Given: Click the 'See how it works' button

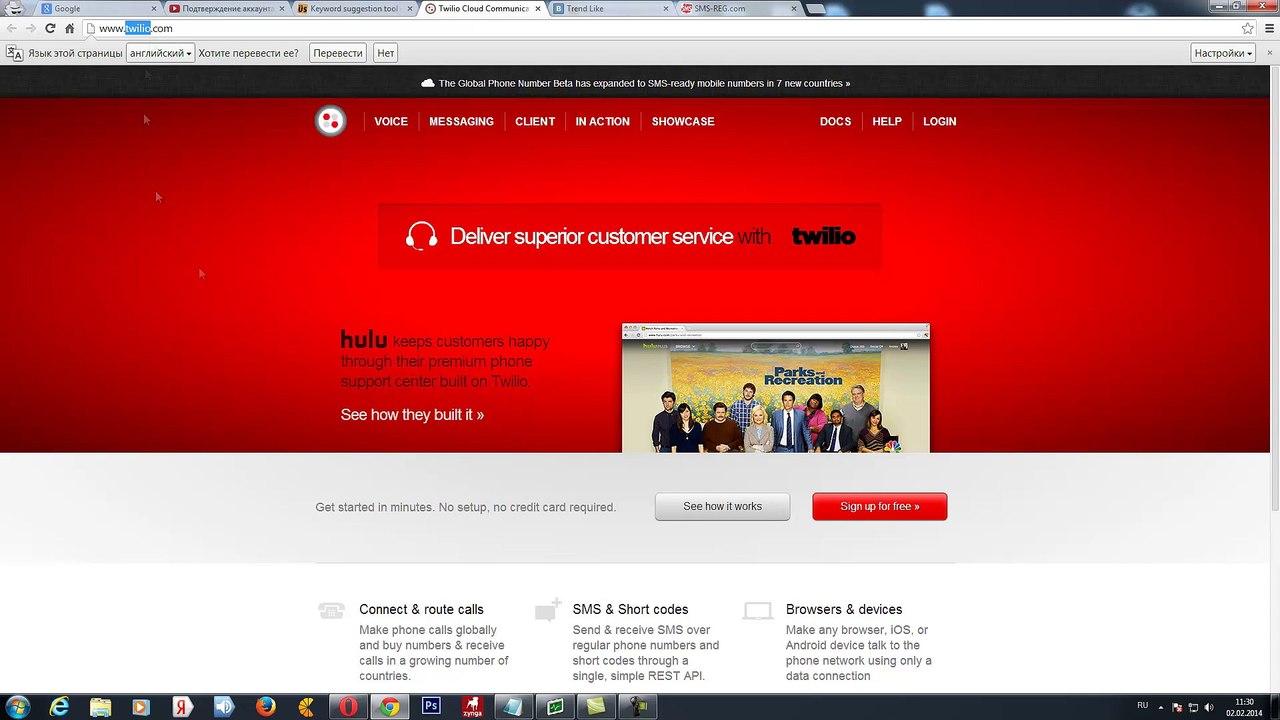Looking at the screenshot, I should 722,507.
